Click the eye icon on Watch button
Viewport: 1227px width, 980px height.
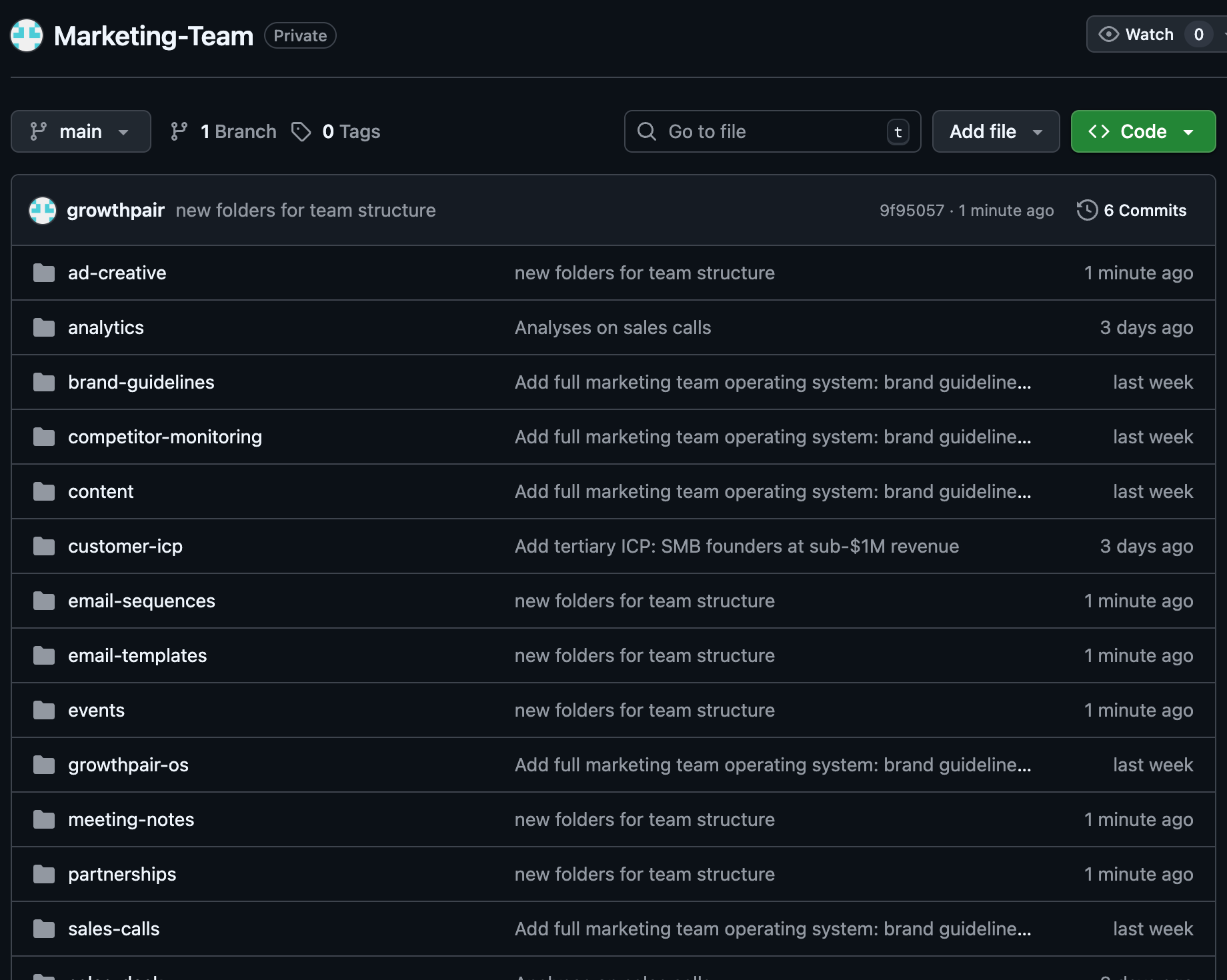(1108, 34)
